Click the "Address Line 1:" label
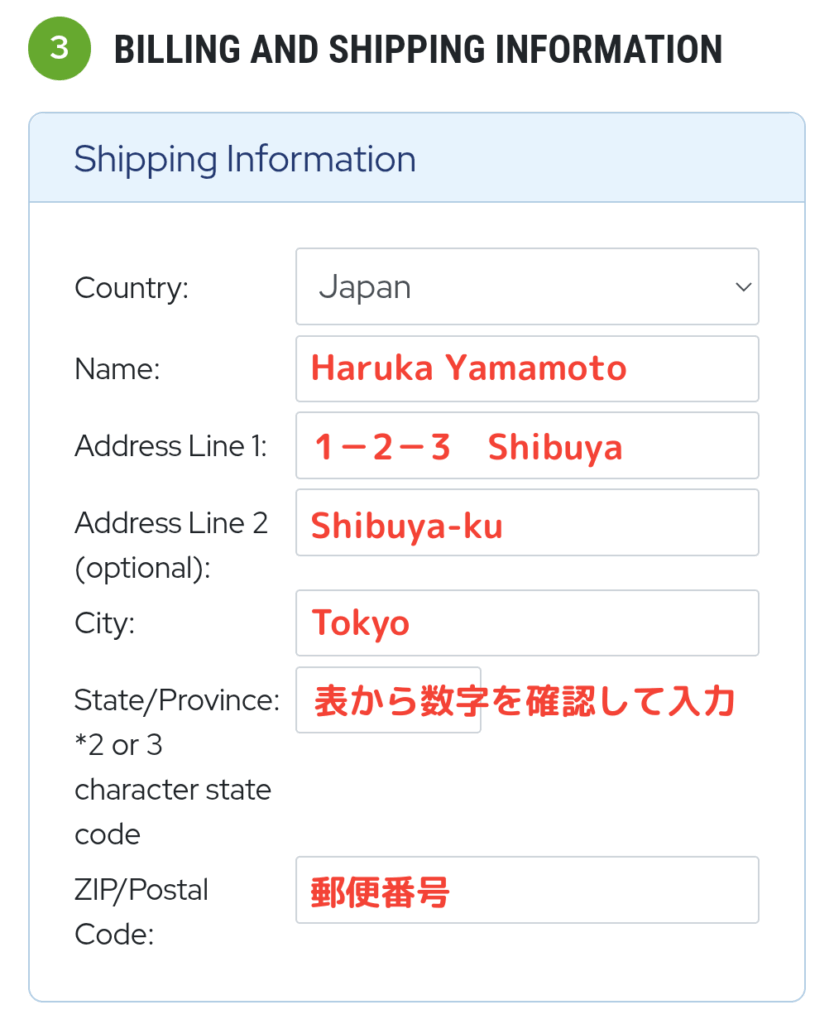 click(171, 446)
